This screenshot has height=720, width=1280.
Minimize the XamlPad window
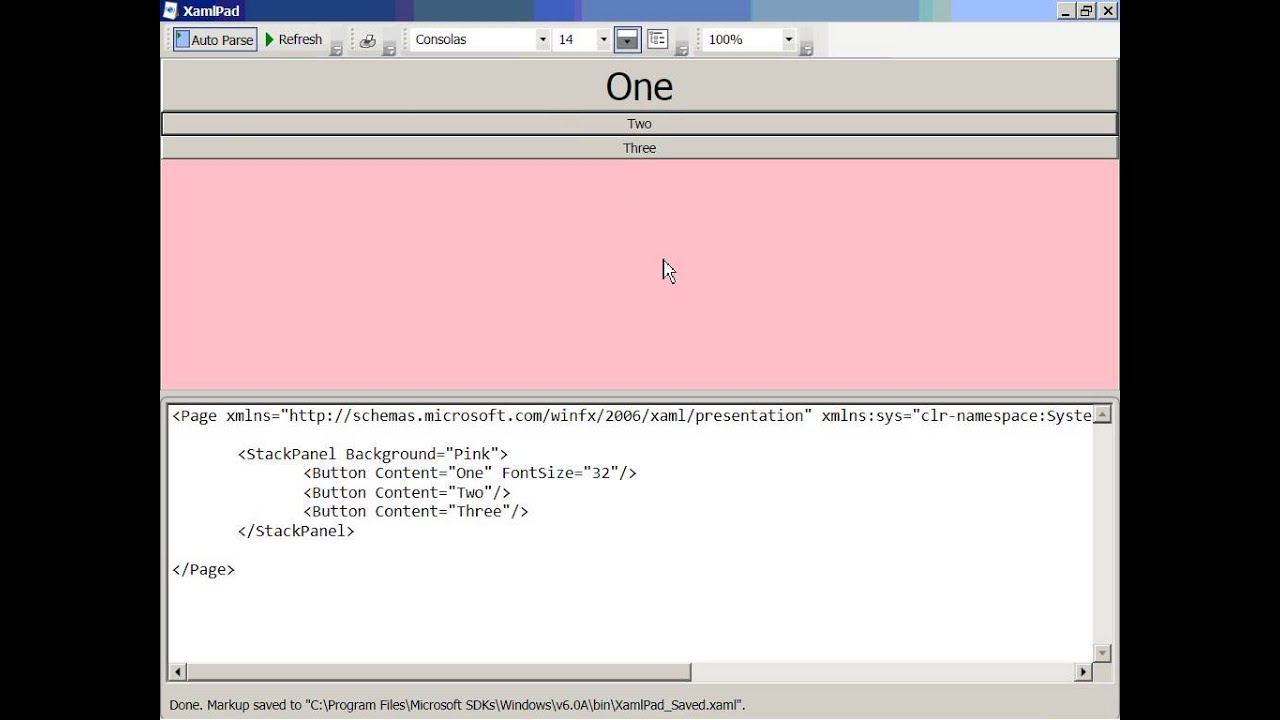tap(1067, 11)
